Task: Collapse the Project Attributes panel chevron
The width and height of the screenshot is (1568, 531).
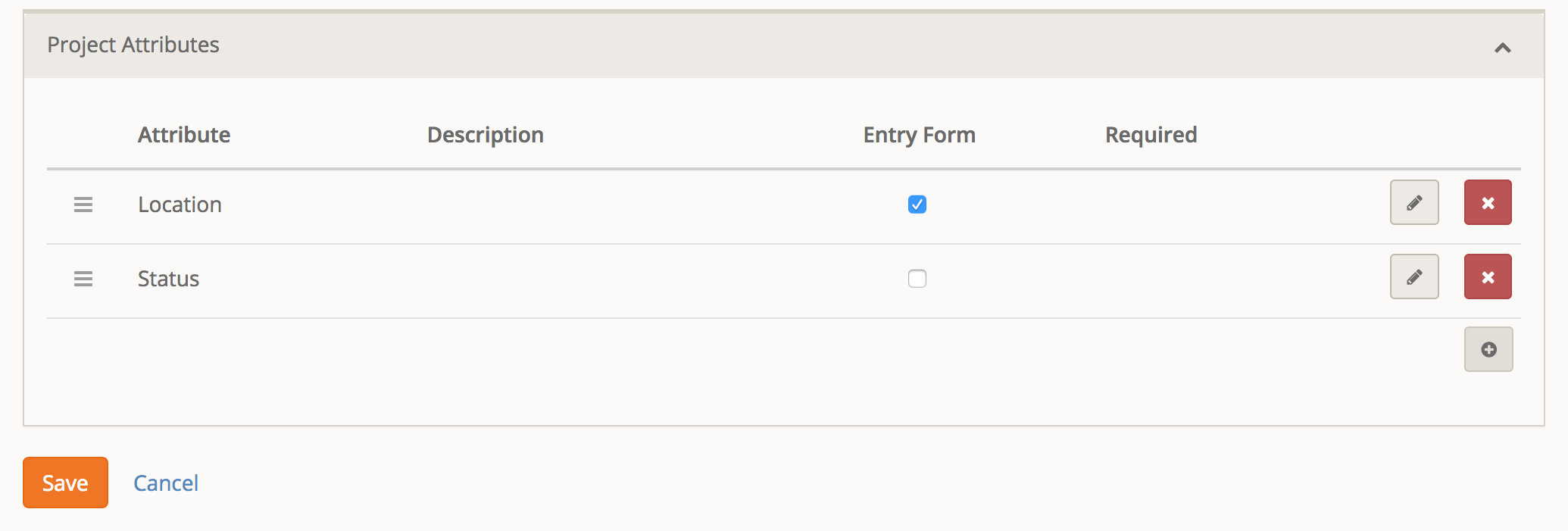Action: pos(1502,48)
